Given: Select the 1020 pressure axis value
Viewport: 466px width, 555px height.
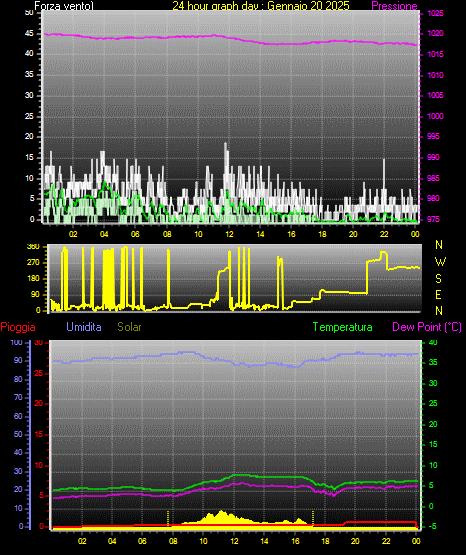Looking at the screenshot, I should [435, 34].
